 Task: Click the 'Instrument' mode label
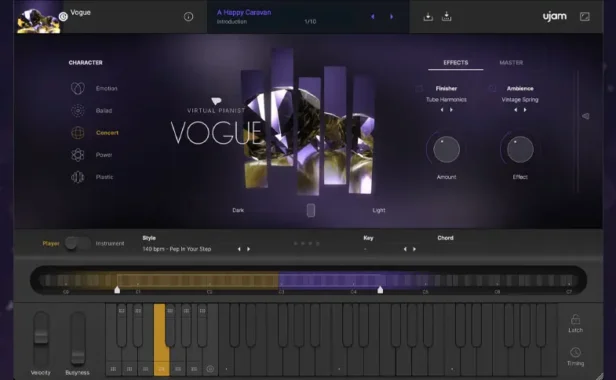coord(110,244)
